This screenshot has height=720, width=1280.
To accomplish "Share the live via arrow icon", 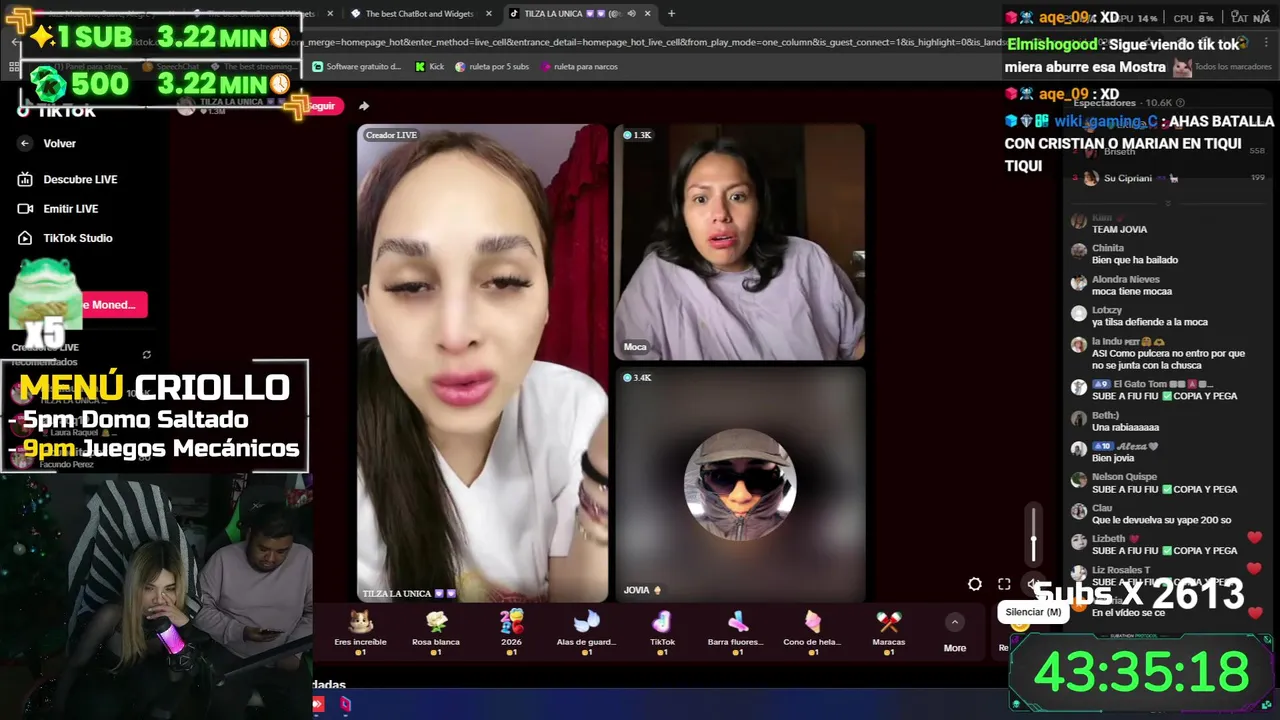I will 364,106.
